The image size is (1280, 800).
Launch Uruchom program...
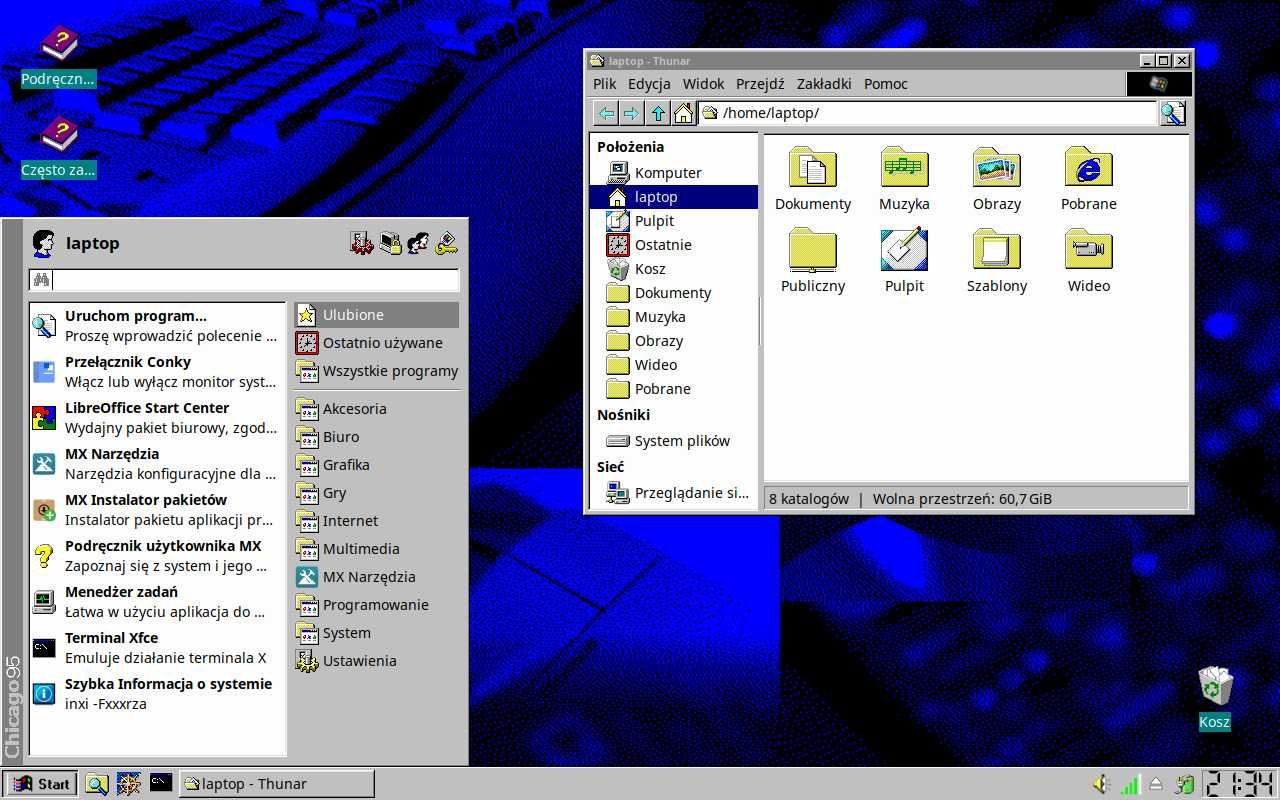(157, 326)
